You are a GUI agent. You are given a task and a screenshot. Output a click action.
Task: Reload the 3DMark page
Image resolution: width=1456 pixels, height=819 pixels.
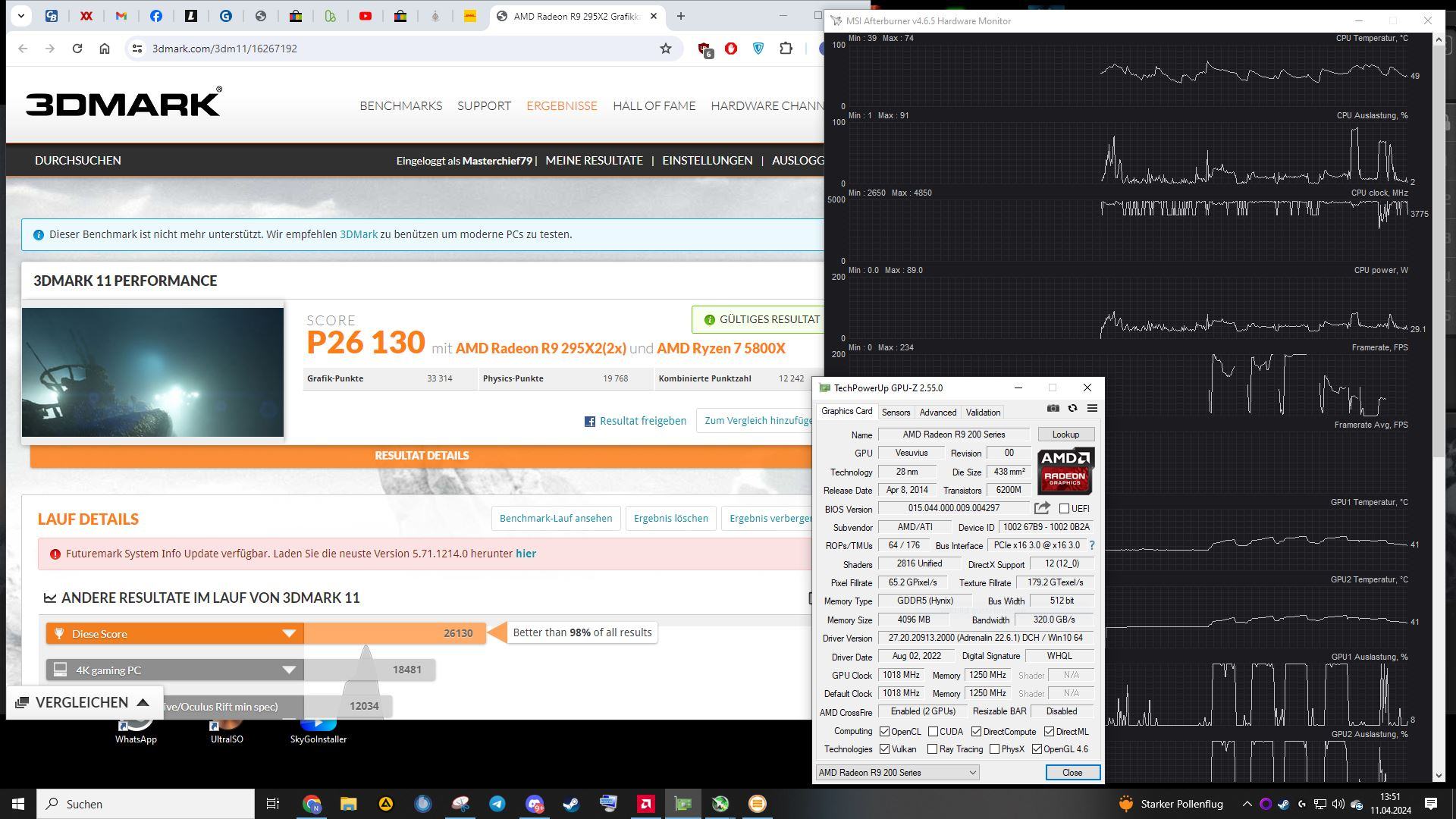77,49
